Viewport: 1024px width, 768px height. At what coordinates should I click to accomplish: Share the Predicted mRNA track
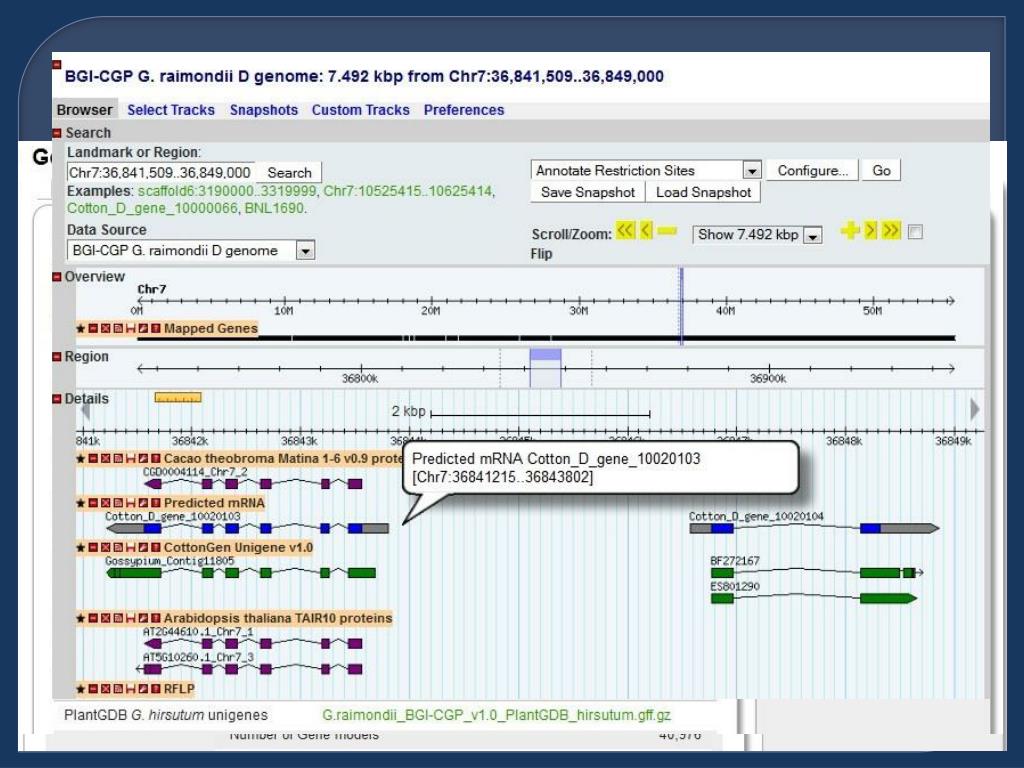pyautogui.click(x=118, y=504)
